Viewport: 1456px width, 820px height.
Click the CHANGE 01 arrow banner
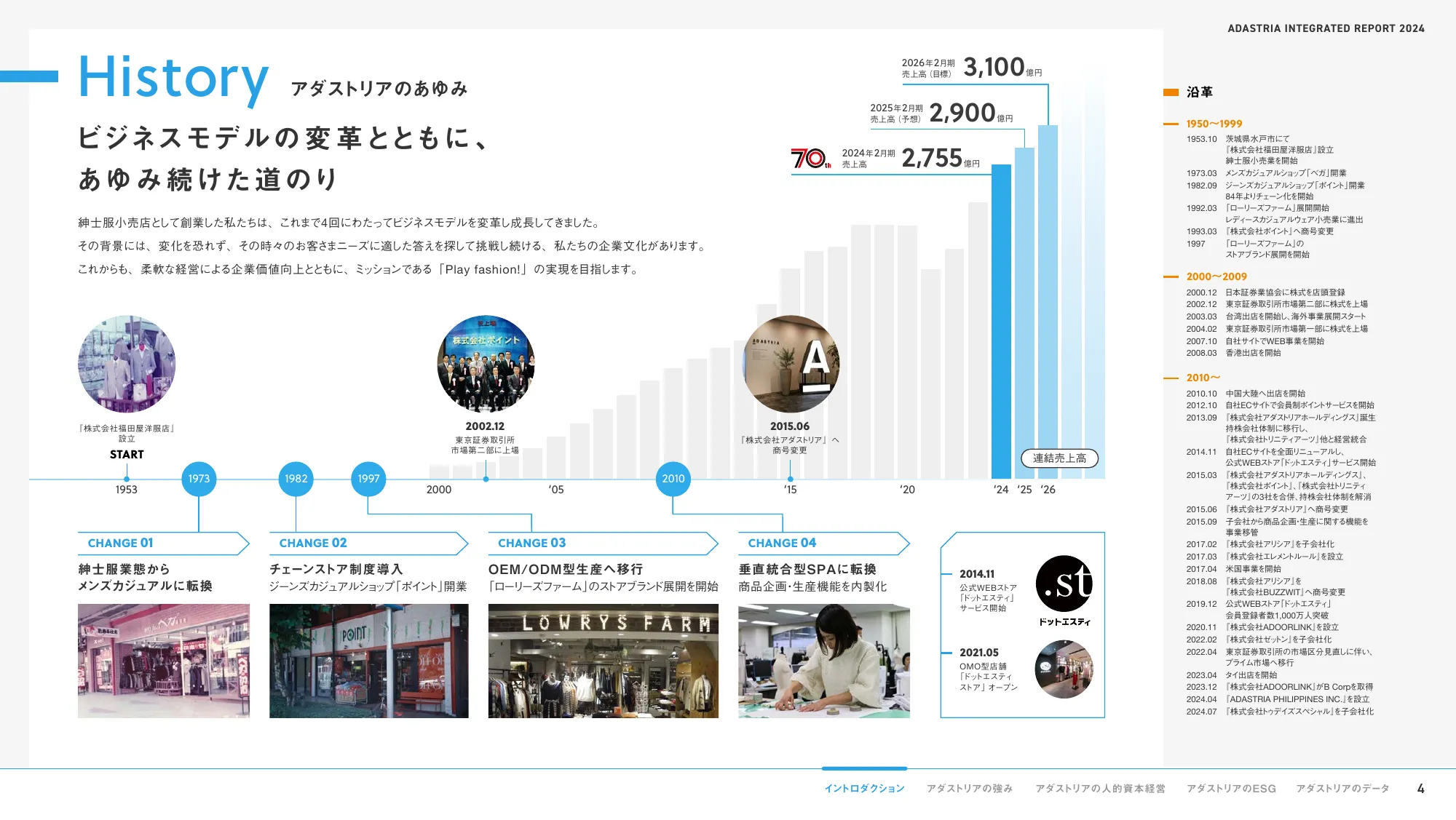(164, 544)
